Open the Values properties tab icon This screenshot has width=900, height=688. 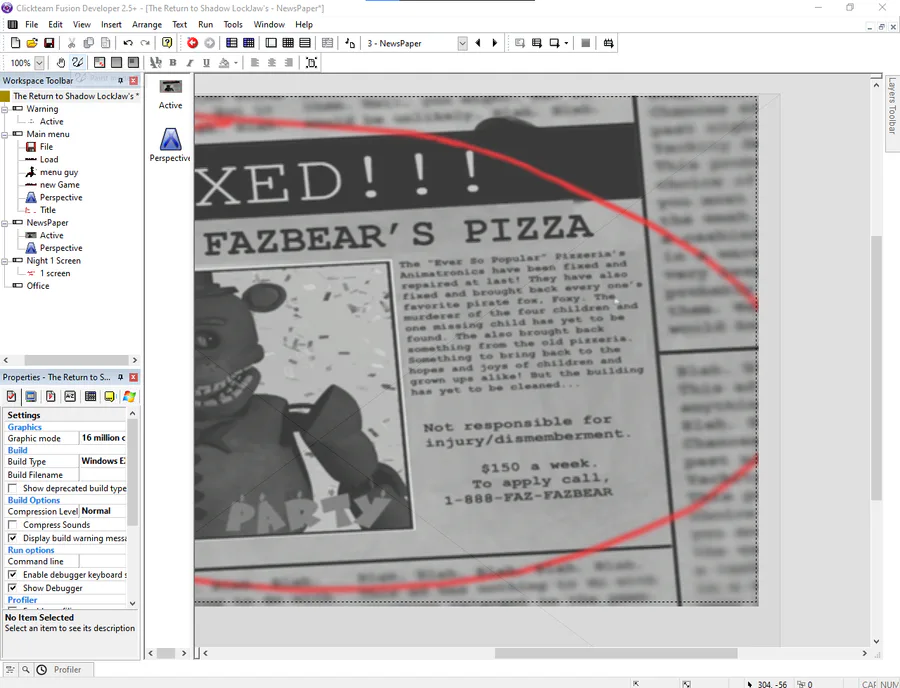(x=70, y=397)
